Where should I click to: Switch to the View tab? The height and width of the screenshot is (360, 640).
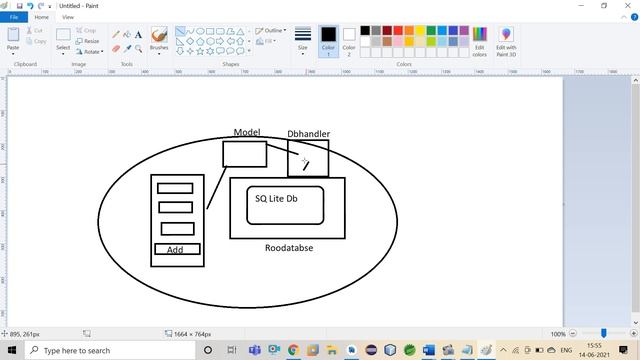click(68, 17)
